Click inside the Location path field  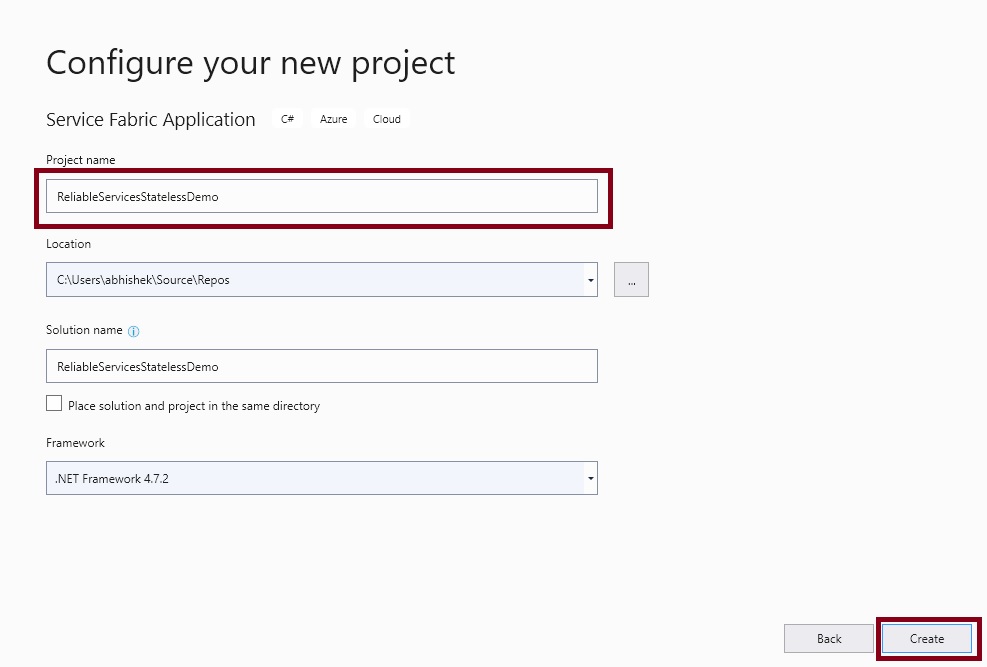(x=300, y=280)
